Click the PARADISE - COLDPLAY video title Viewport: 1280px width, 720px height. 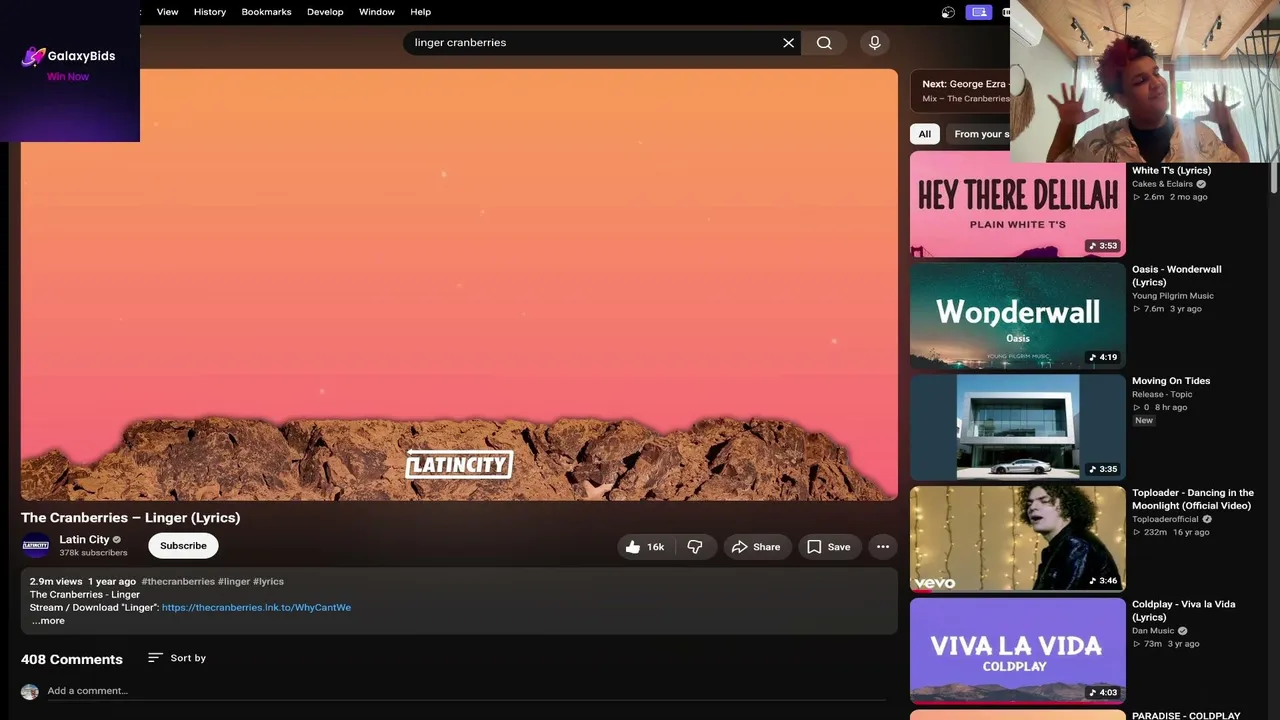pos(1186,716)
